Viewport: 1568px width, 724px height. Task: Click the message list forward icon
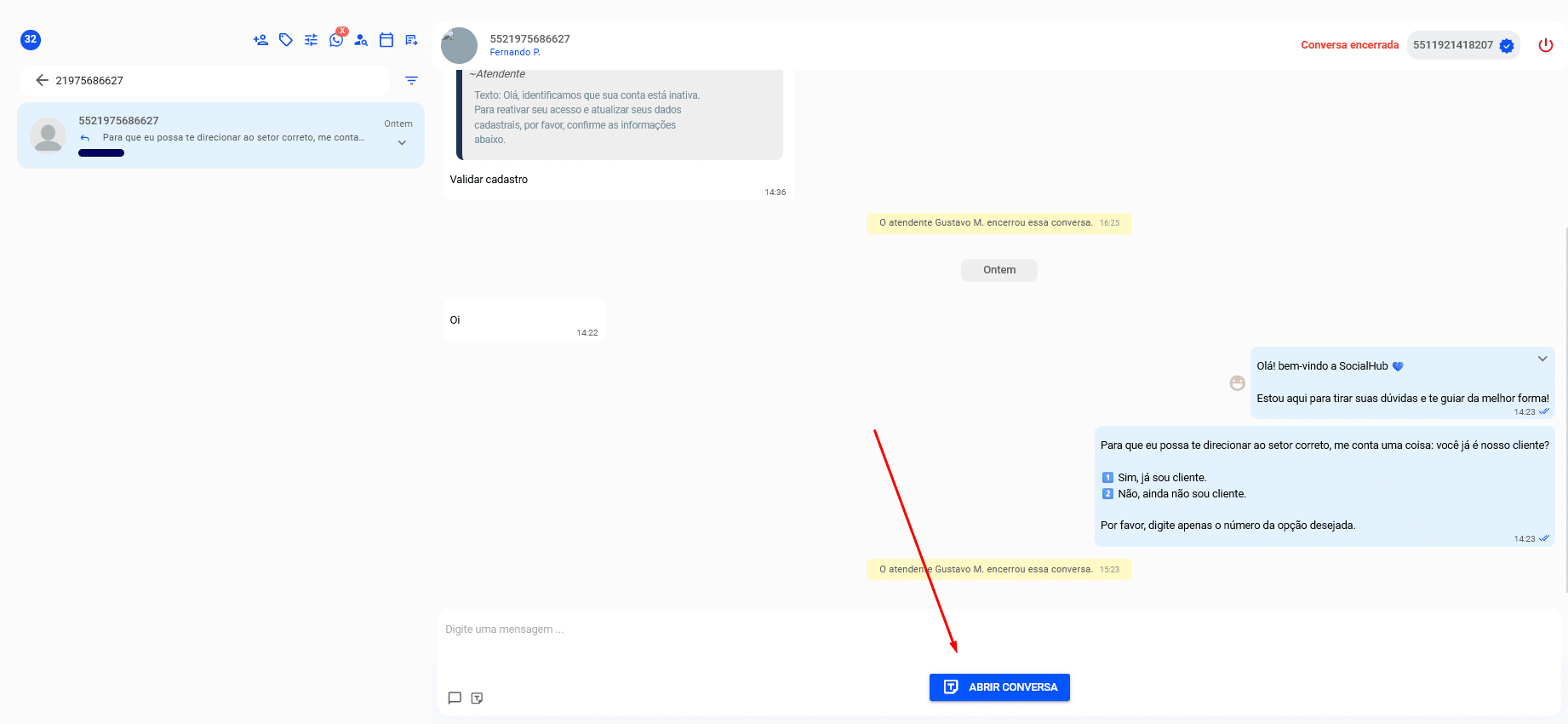coord(411,40)
